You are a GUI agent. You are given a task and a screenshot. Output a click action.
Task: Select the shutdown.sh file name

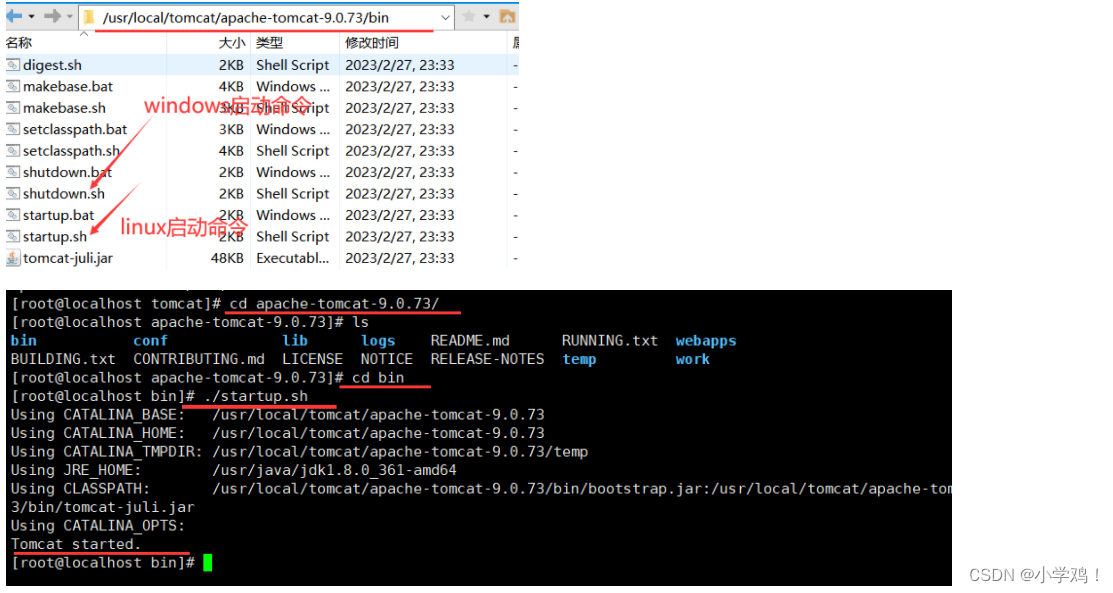pos(63,193)
